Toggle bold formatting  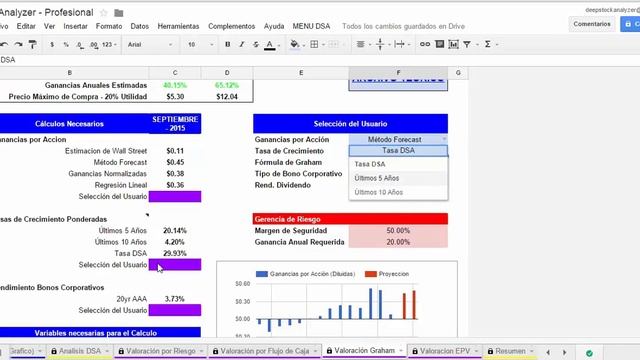(x=228, y=44)
